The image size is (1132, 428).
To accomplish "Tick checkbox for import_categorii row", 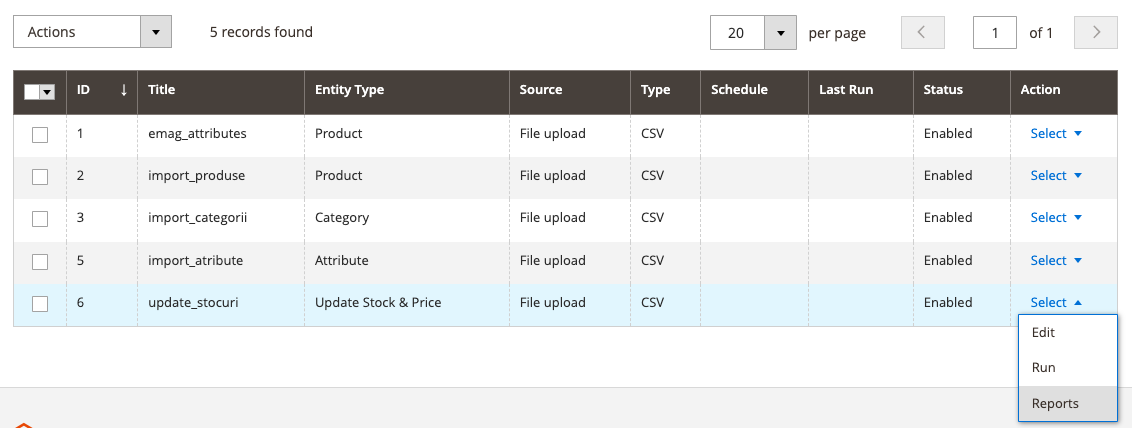I will click(40, 218).
